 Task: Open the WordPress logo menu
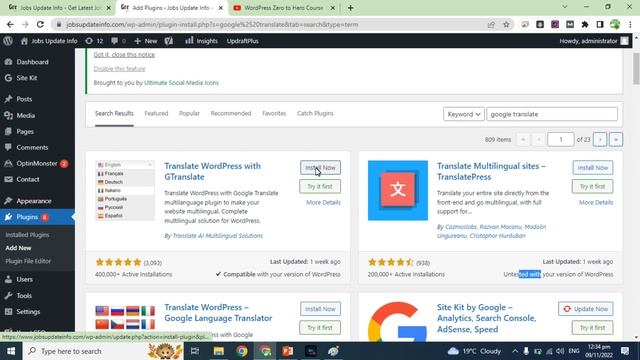click(8, 41)
